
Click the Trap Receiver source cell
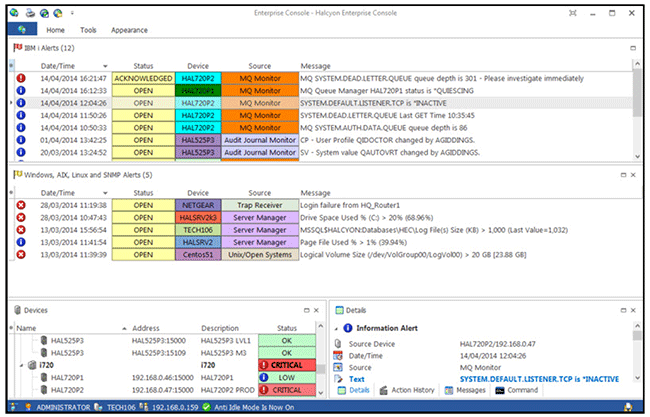tap(260, 205)
